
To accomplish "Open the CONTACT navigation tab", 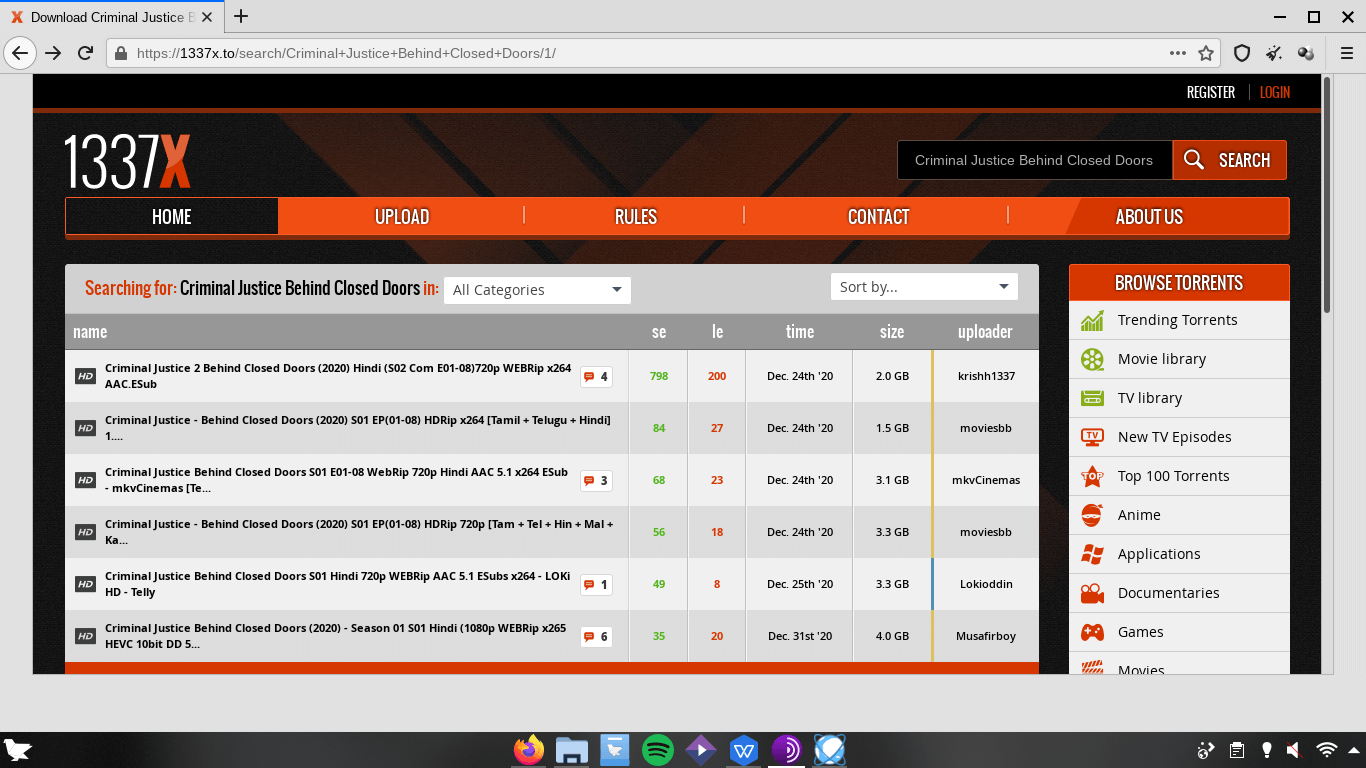I will coord(878,216).
